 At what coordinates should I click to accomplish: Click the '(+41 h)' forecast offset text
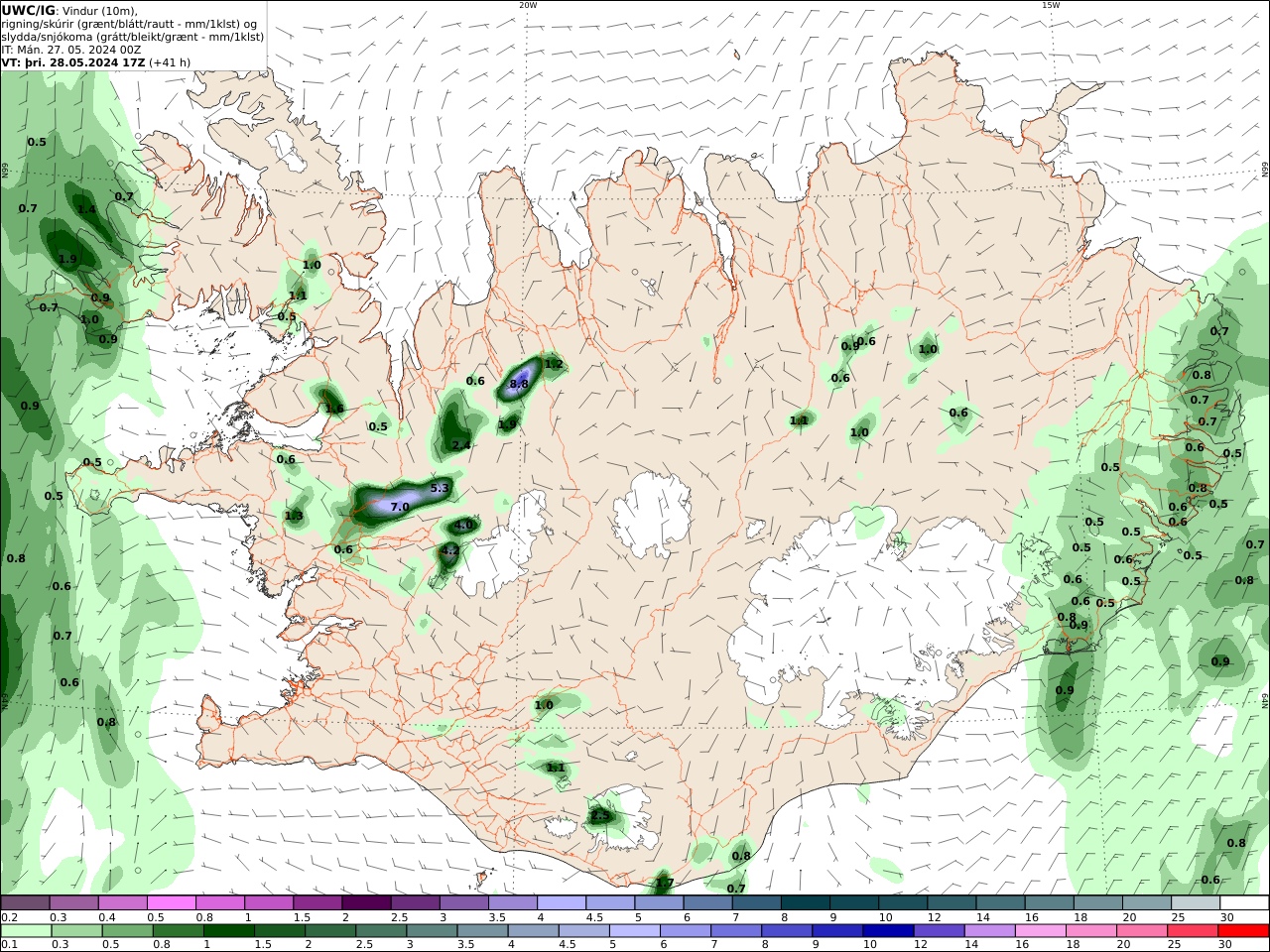(171, 62)
